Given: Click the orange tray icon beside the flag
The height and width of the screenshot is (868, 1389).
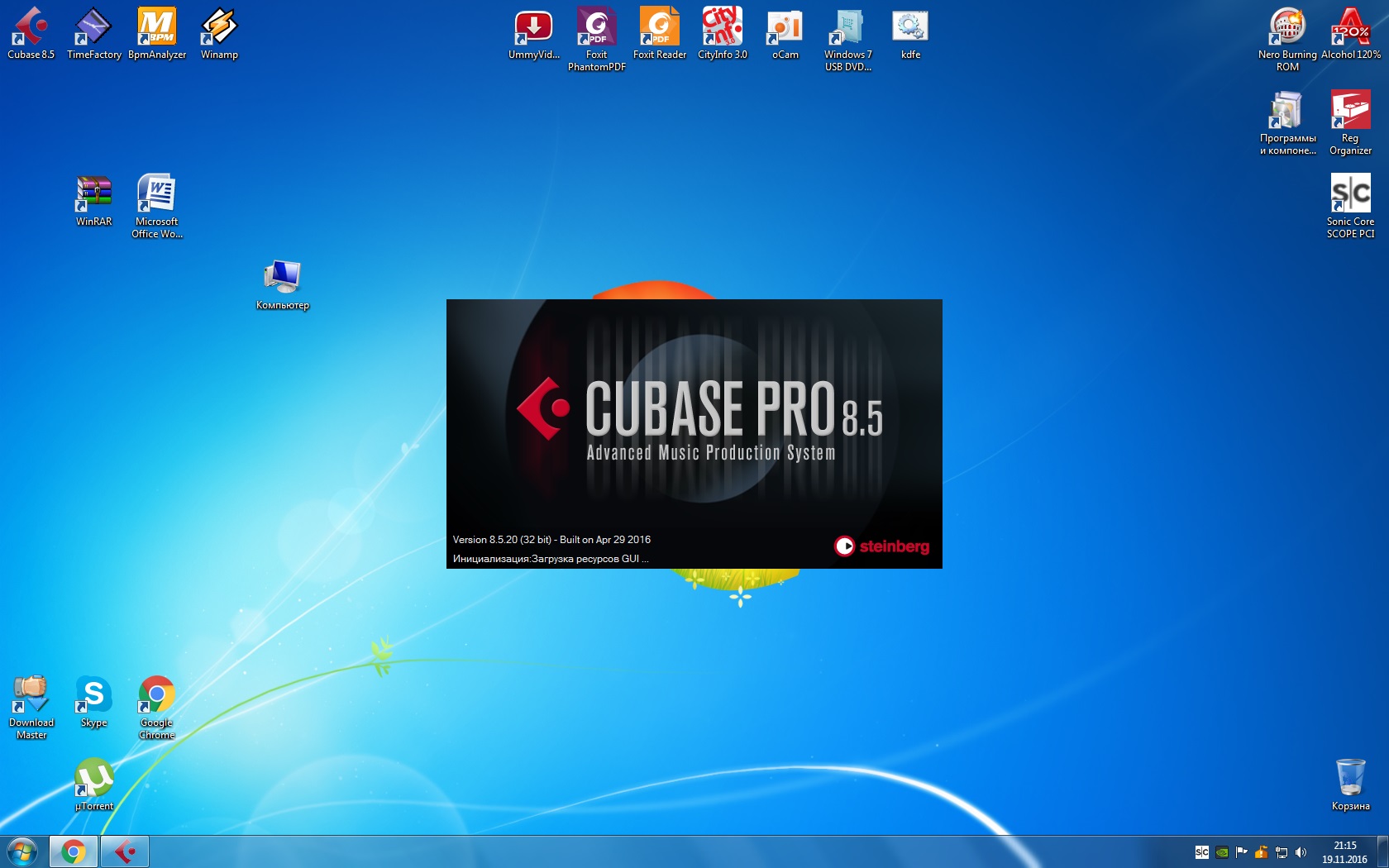Looking at the screenshot, I should (1262, 852).
